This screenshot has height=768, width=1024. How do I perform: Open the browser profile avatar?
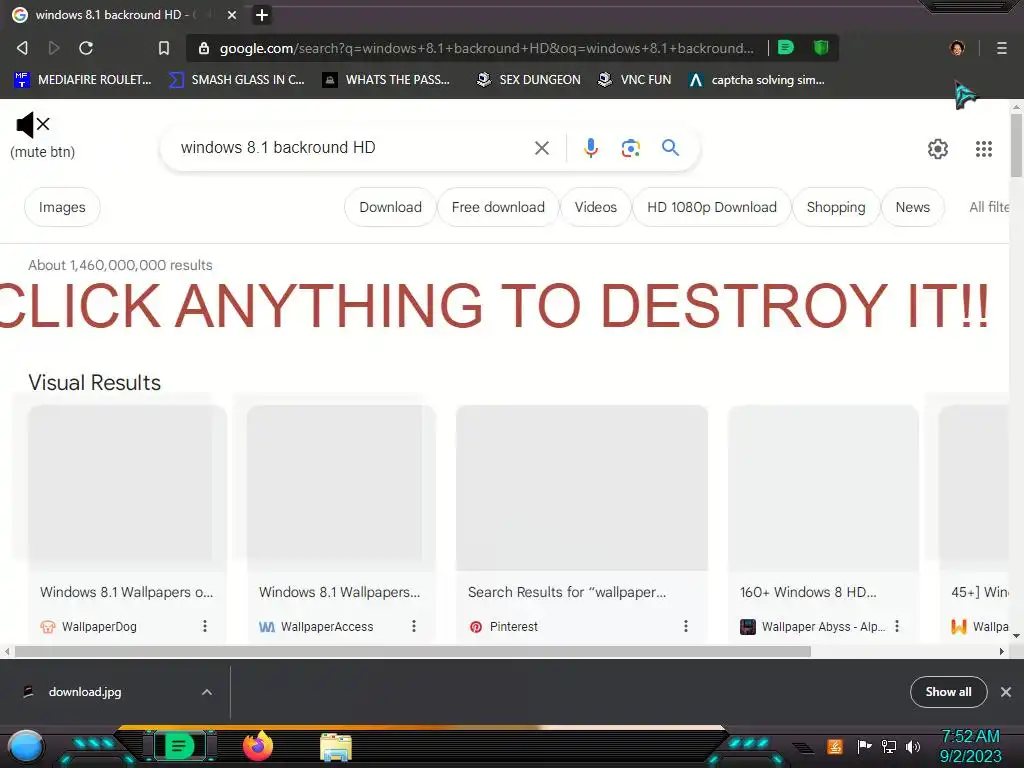[x=957, y=48]
